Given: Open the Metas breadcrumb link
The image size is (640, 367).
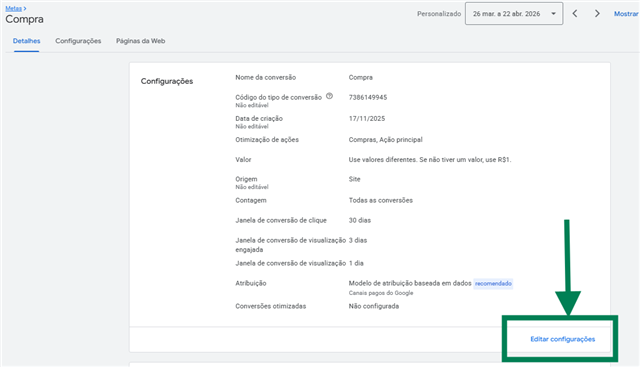Looking at the screenshot, I should point(13,8).
